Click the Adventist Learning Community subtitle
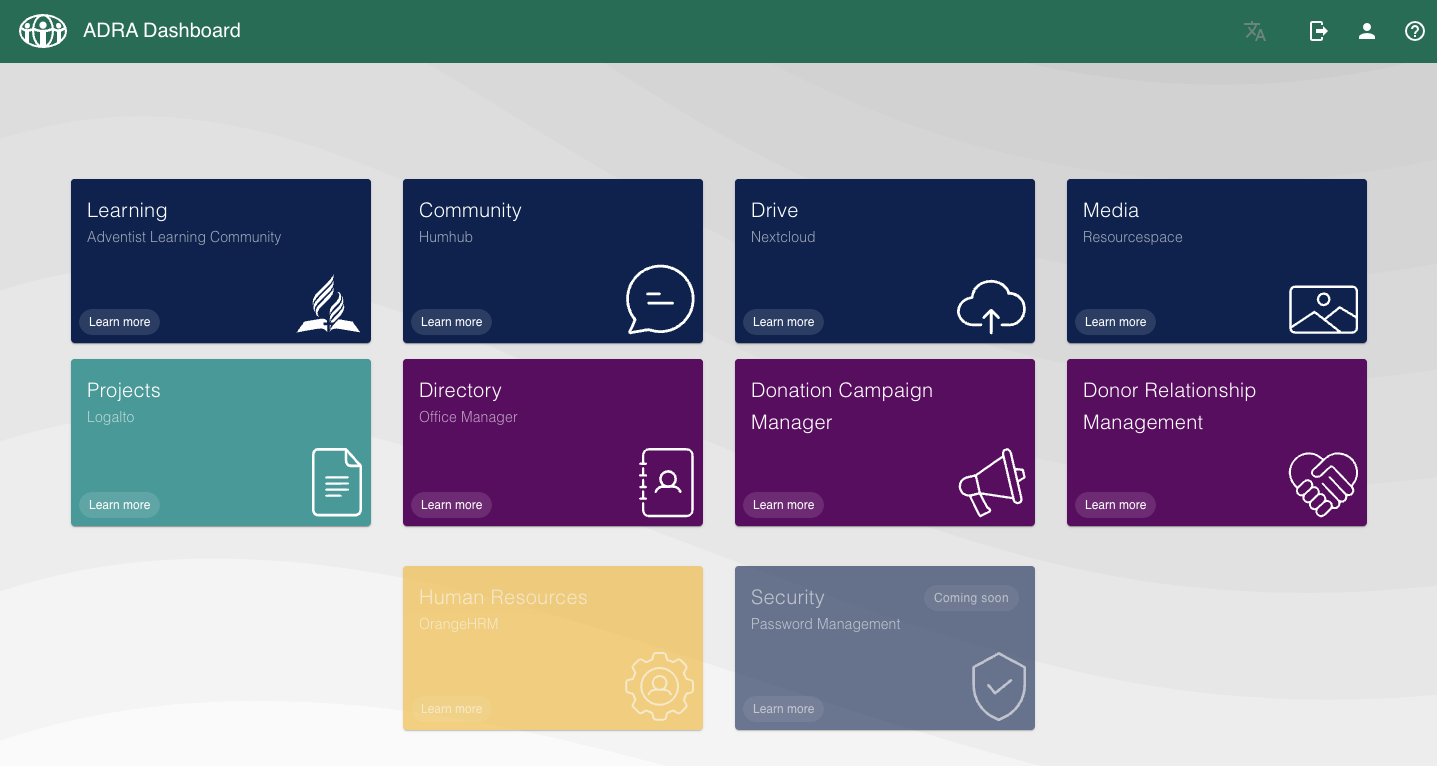The image size is (1437, 766). 184,237
